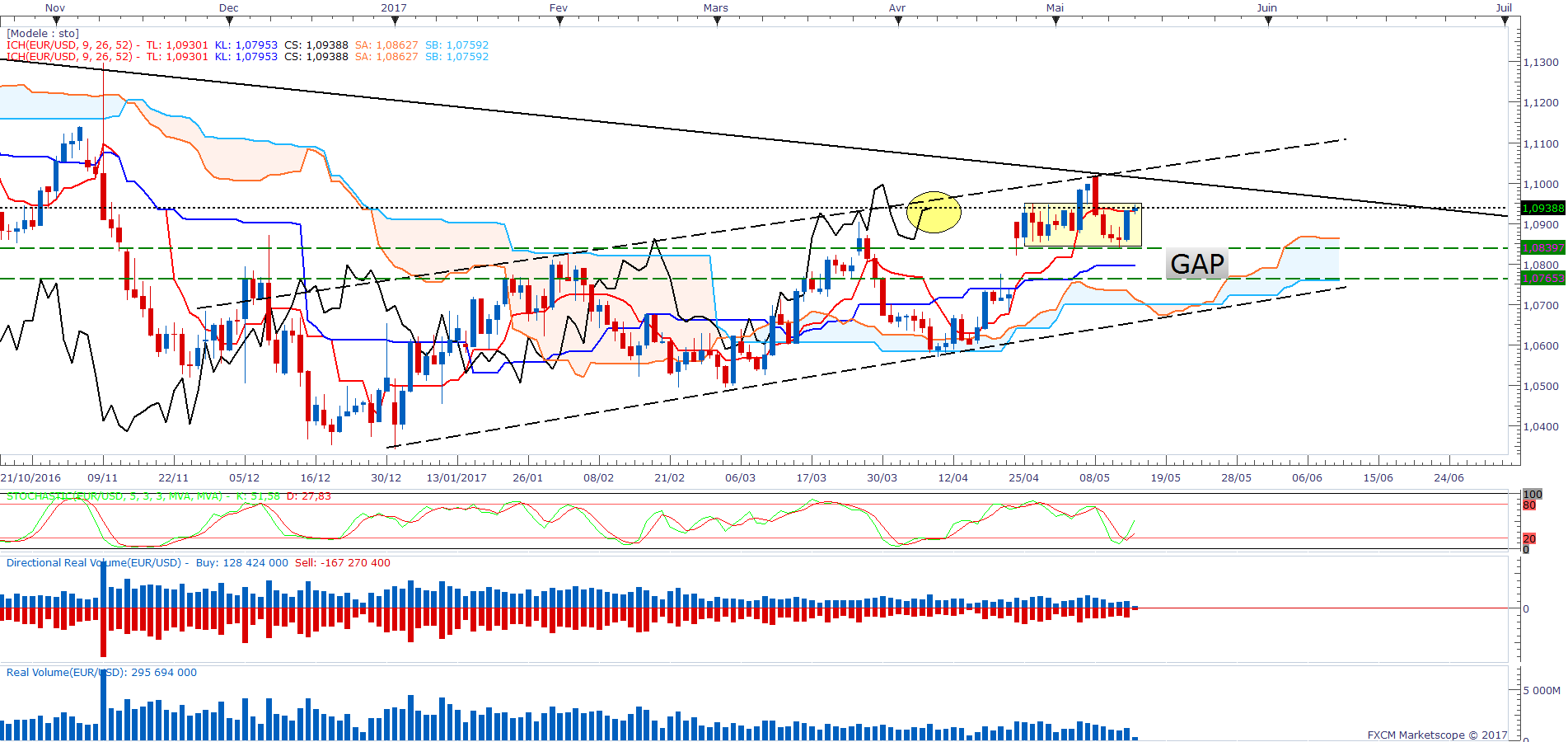
Task: Select the 21/02 date axis label
Action: tap(670, 478)
